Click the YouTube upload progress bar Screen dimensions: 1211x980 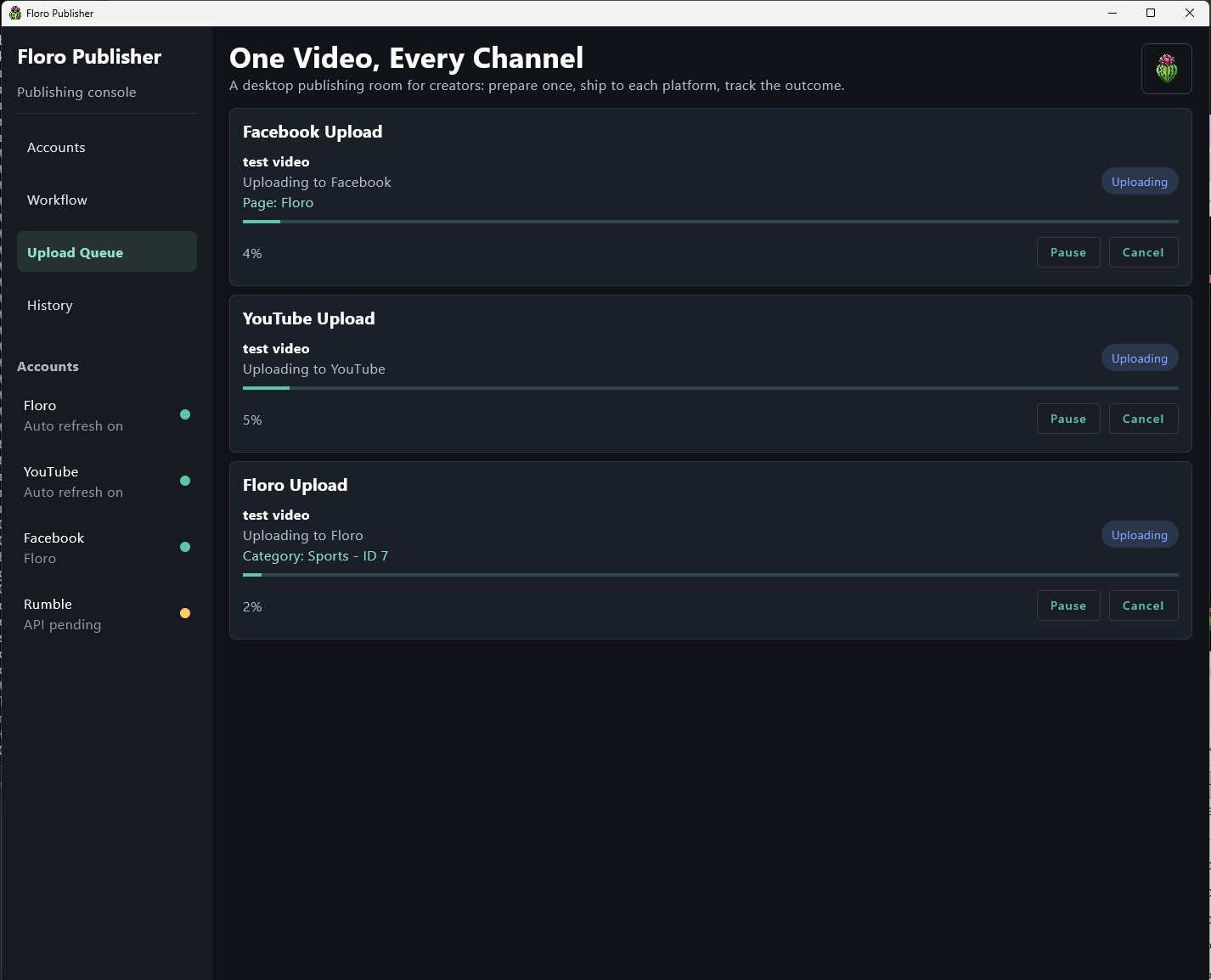coord(711,388)
